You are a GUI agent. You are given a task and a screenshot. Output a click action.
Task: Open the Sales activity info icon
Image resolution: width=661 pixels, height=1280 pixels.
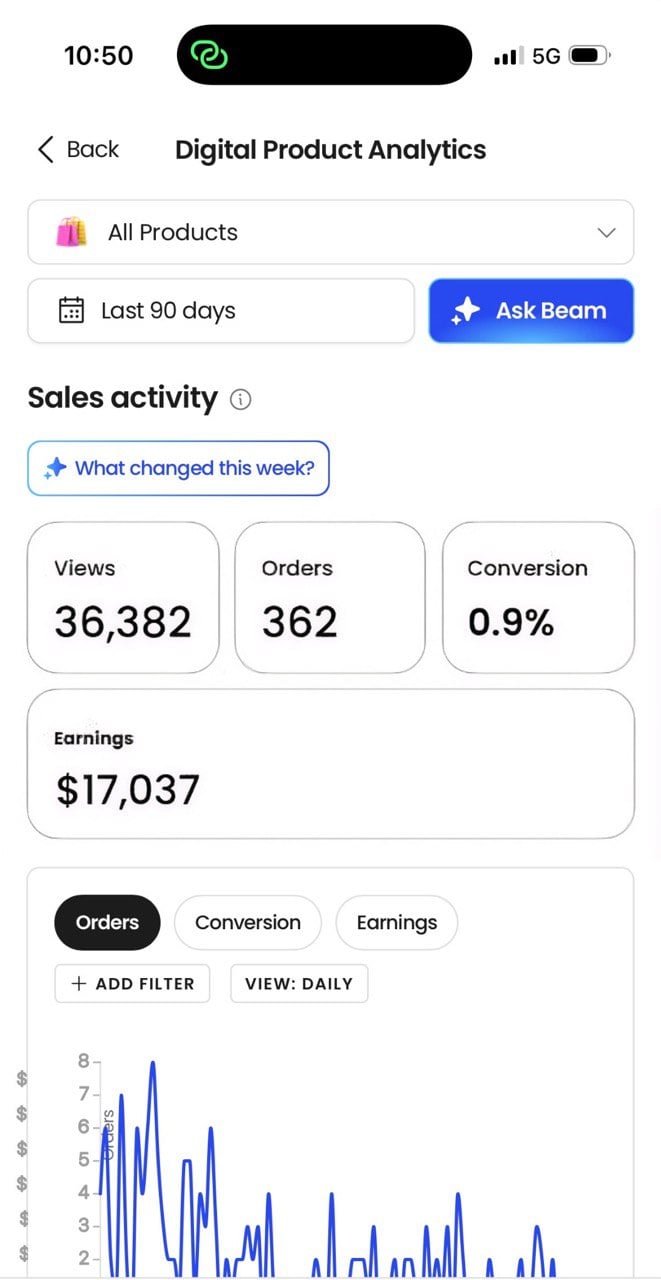point(240,400)
